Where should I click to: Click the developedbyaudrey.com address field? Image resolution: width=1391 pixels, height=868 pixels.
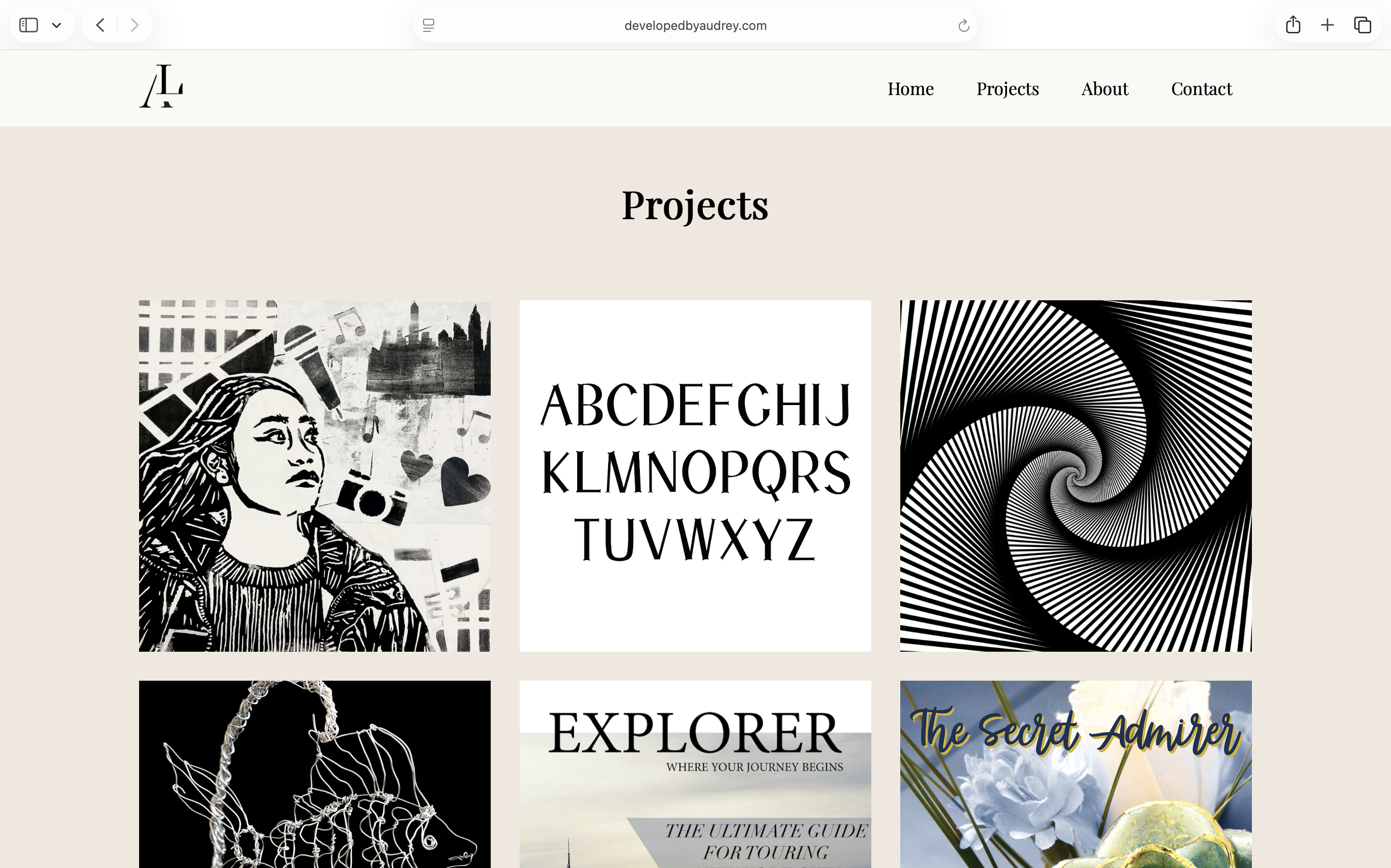(695, 25)
